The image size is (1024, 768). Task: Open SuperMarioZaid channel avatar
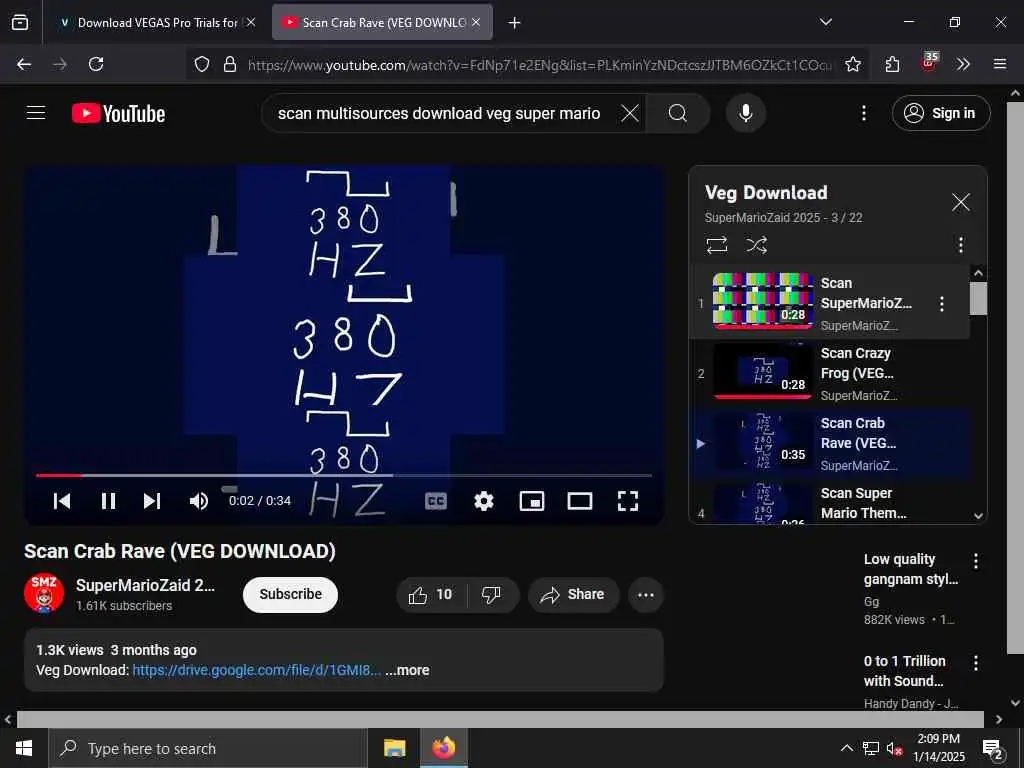tap(44, 594)
